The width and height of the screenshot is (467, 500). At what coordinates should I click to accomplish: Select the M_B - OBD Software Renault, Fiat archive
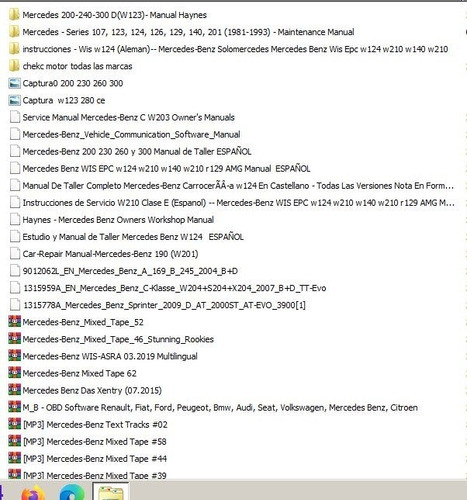click(x=220, y=407)
